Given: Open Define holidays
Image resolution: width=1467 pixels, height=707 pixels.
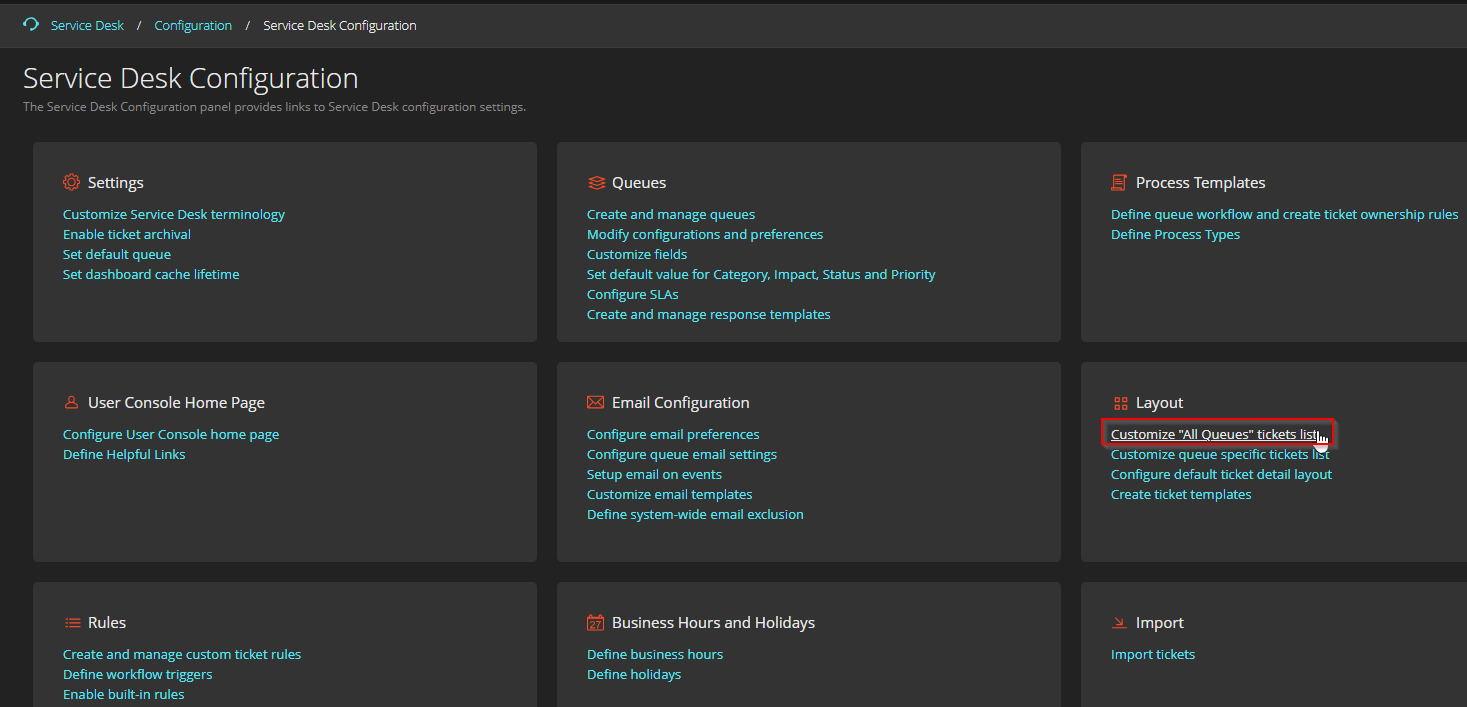Looking at the screenshot, I should click(634, 673).
